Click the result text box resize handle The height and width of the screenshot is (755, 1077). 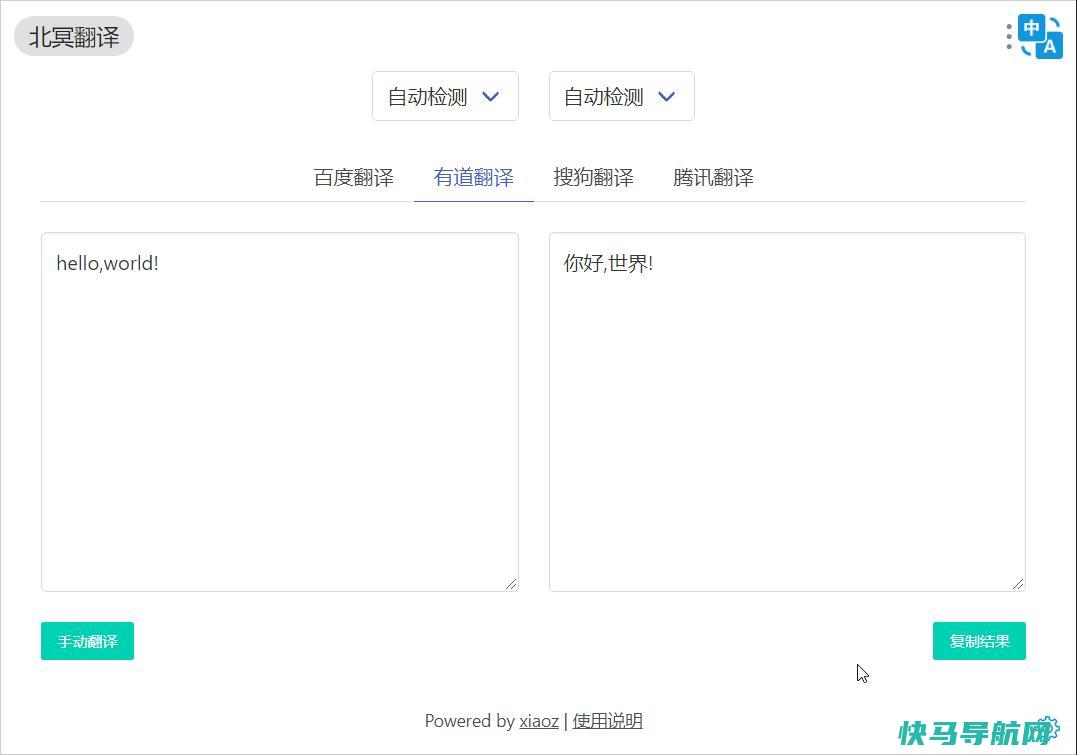[1018, 584]
